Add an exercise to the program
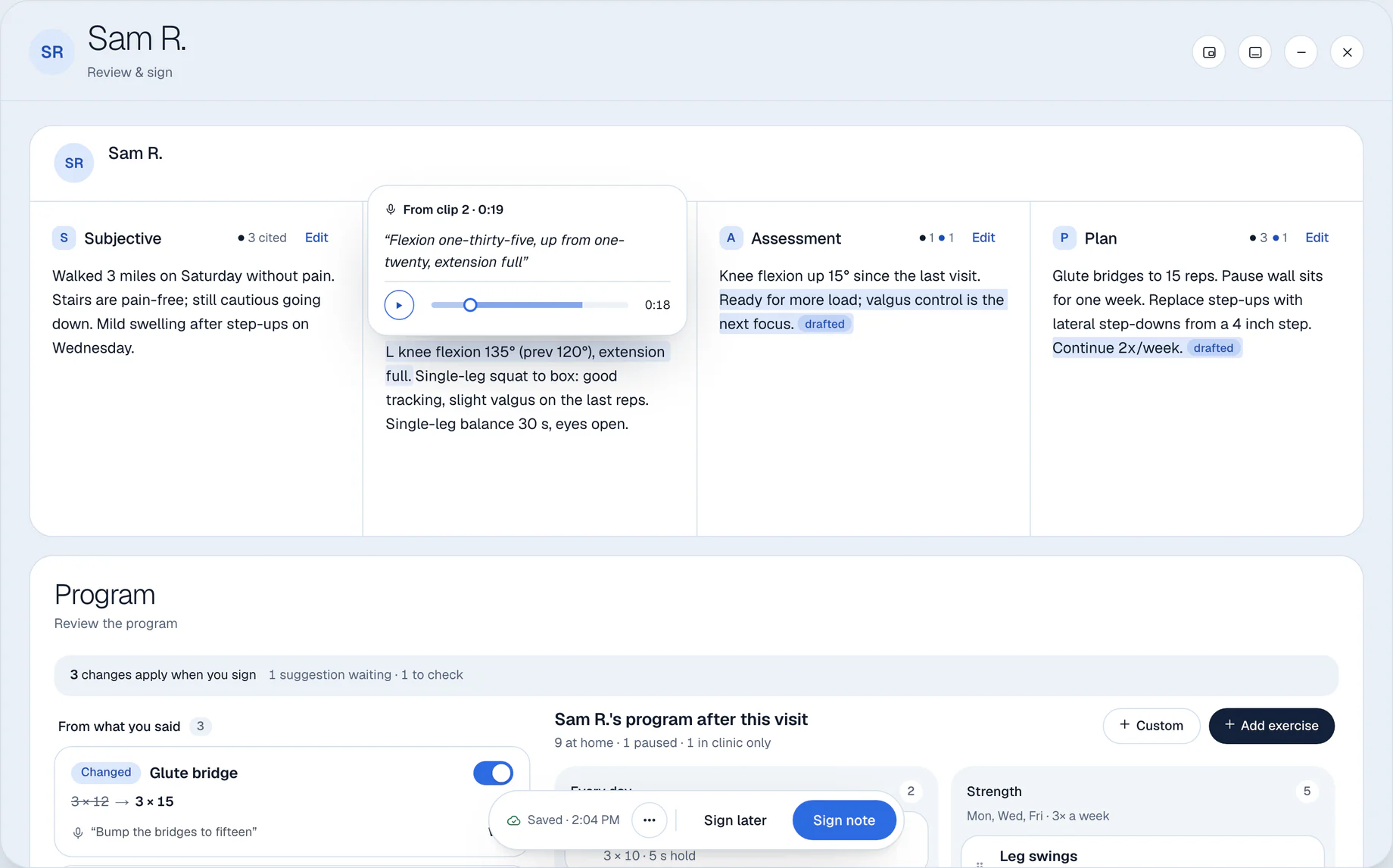The width and height of the screenshot is (1393, 868). [x=1271, y=726]
